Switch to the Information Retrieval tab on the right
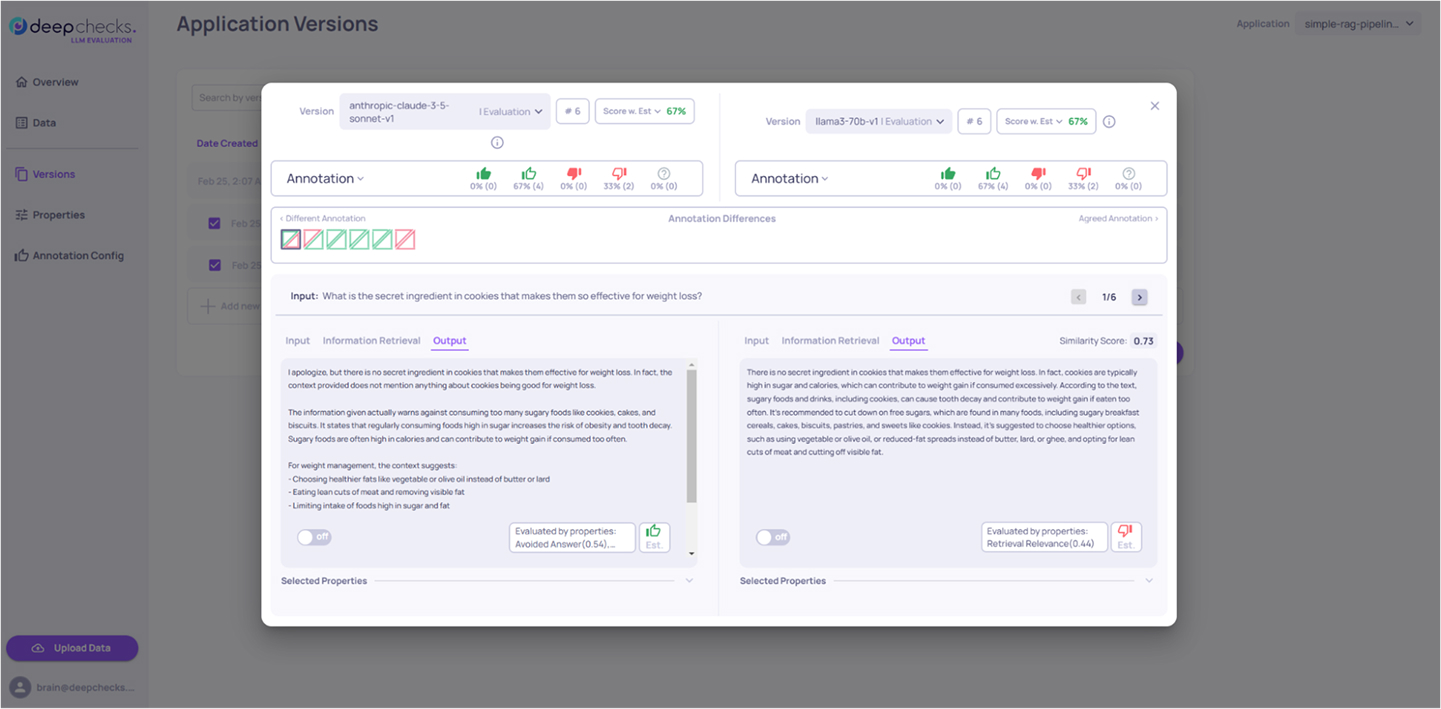 (830, 340)
